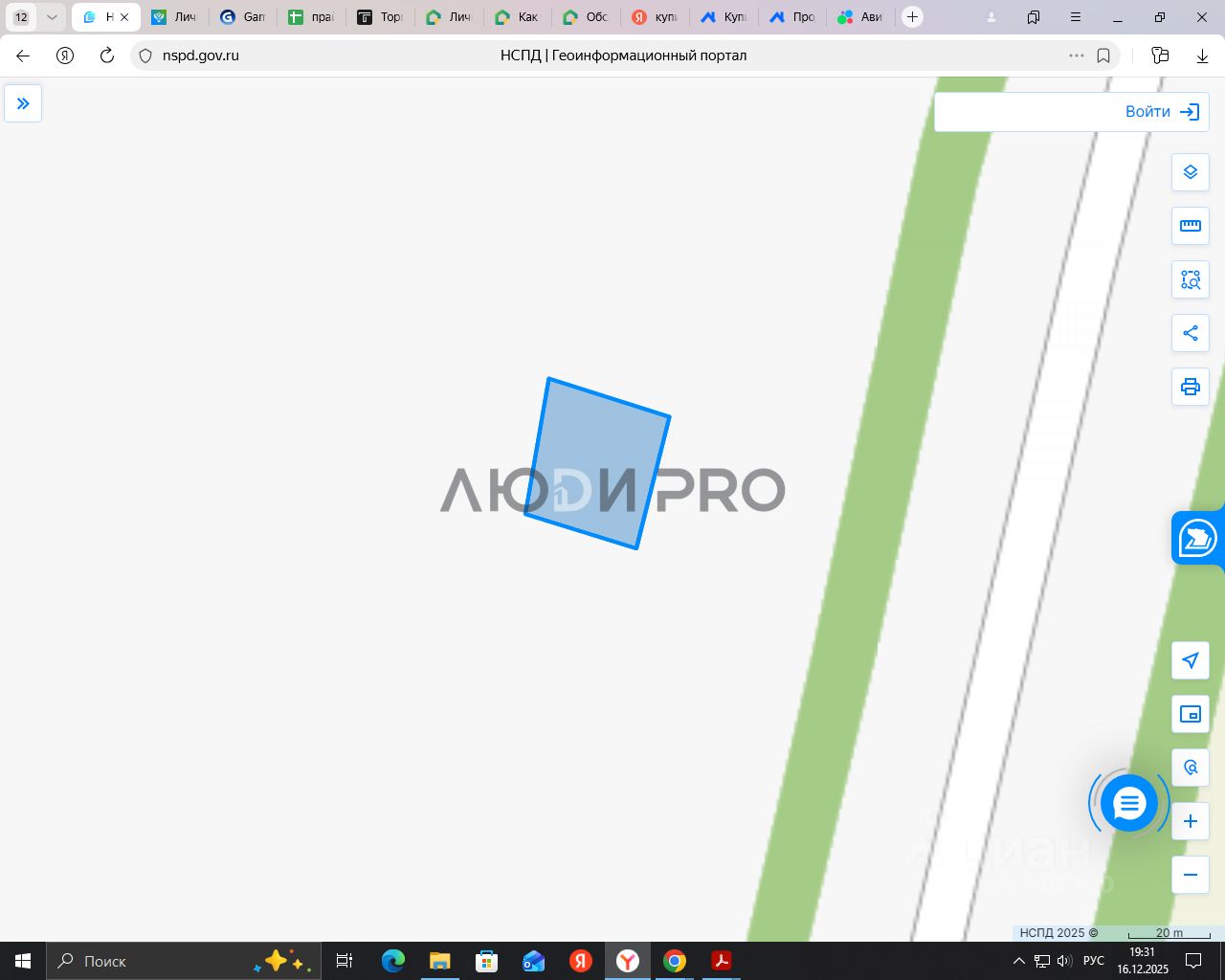Open Windows notification center
The width and height of the screenshot is (1225, 980).
click(1193, 961)
